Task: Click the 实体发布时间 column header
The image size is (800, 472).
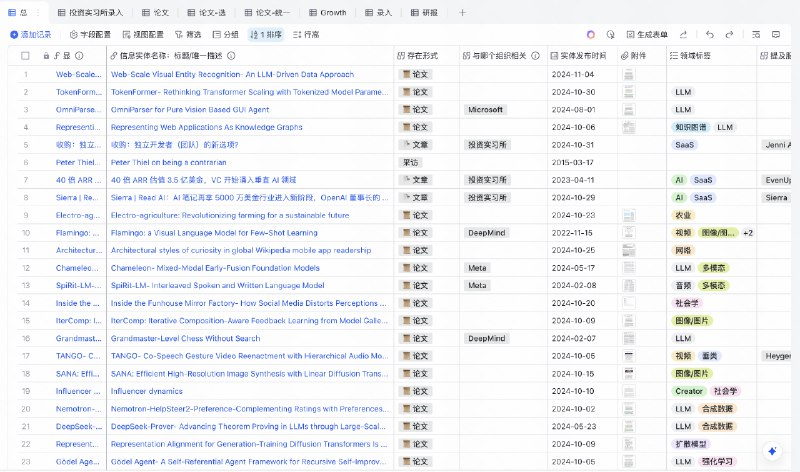Action: [582, 56]
